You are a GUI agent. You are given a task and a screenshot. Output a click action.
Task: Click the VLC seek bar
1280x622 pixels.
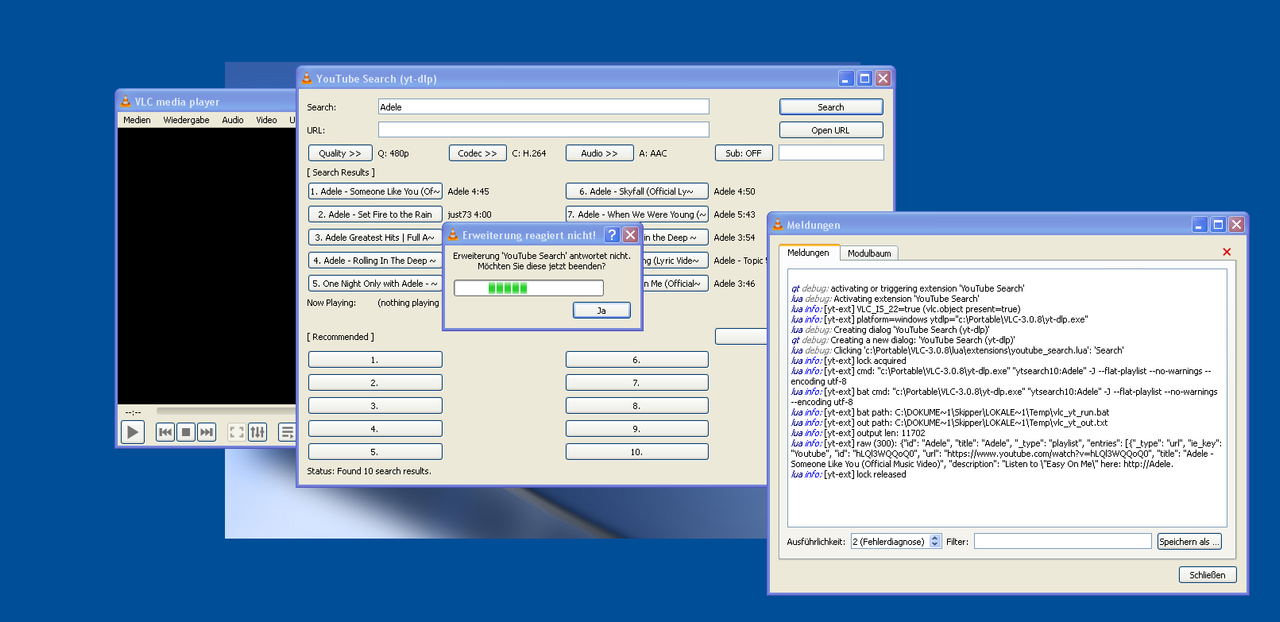225,410
